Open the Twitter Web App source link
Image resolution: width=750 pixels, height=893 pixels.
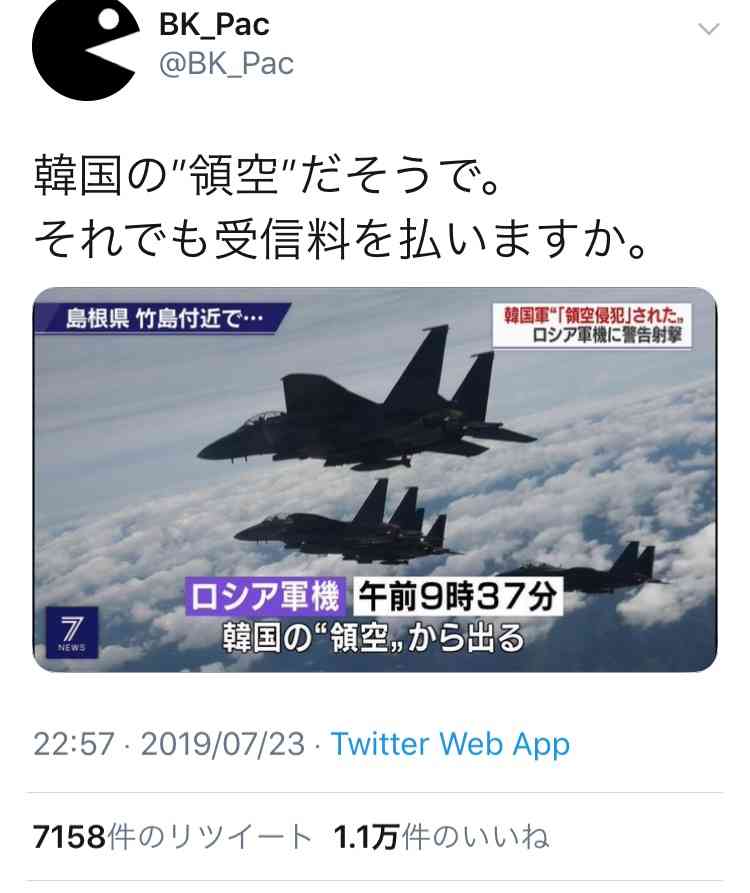coord(450,744)
